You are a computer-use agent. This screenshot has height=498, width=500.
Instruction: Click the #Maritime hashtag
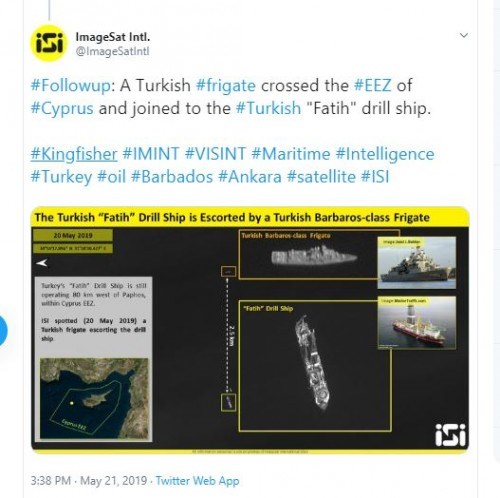tap(290, 154)
